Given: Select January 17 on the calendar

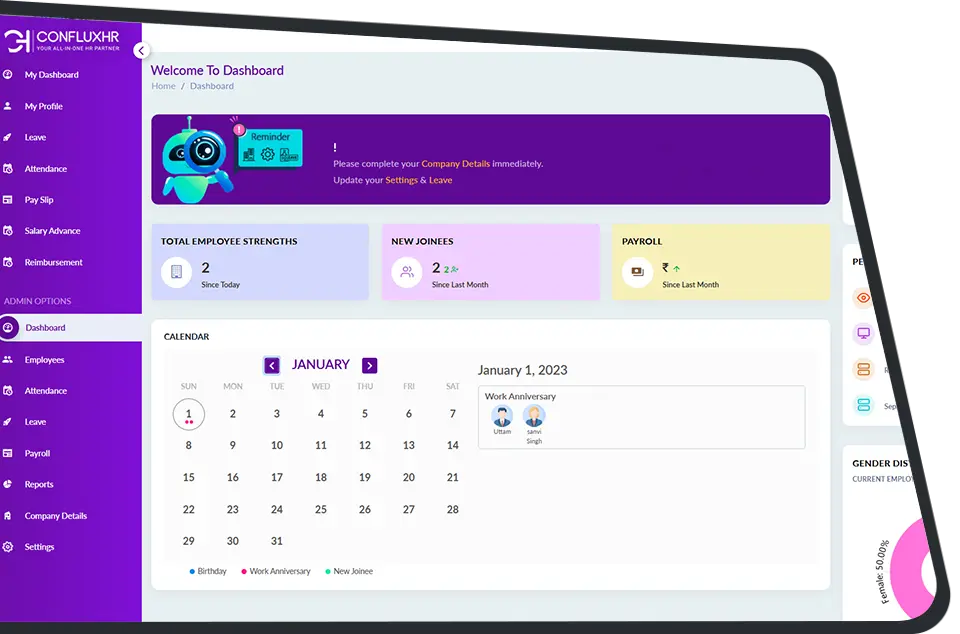Looking at the screenshot, I should (277, 476).
